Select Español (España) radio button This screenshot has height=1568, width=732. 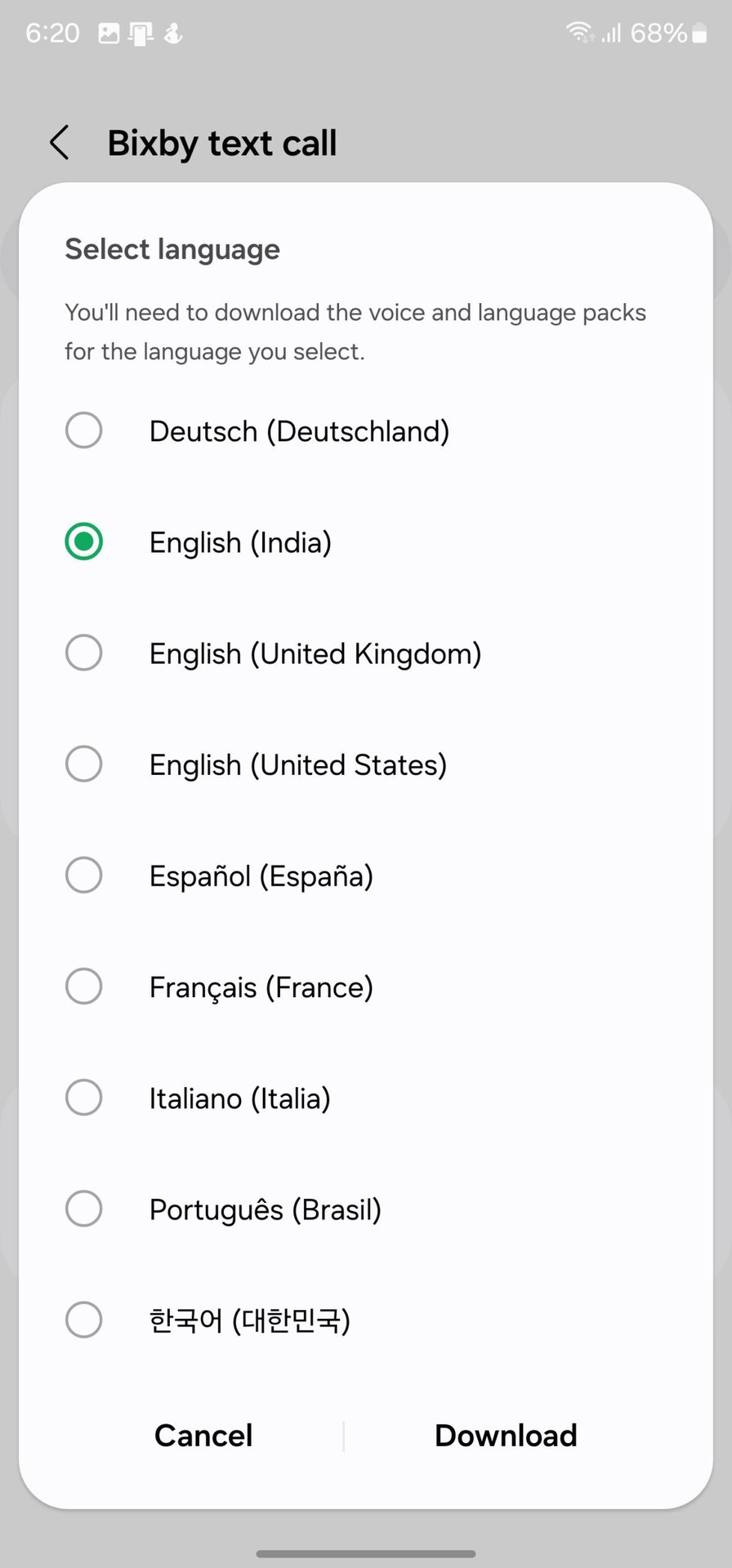coord(84,875)
